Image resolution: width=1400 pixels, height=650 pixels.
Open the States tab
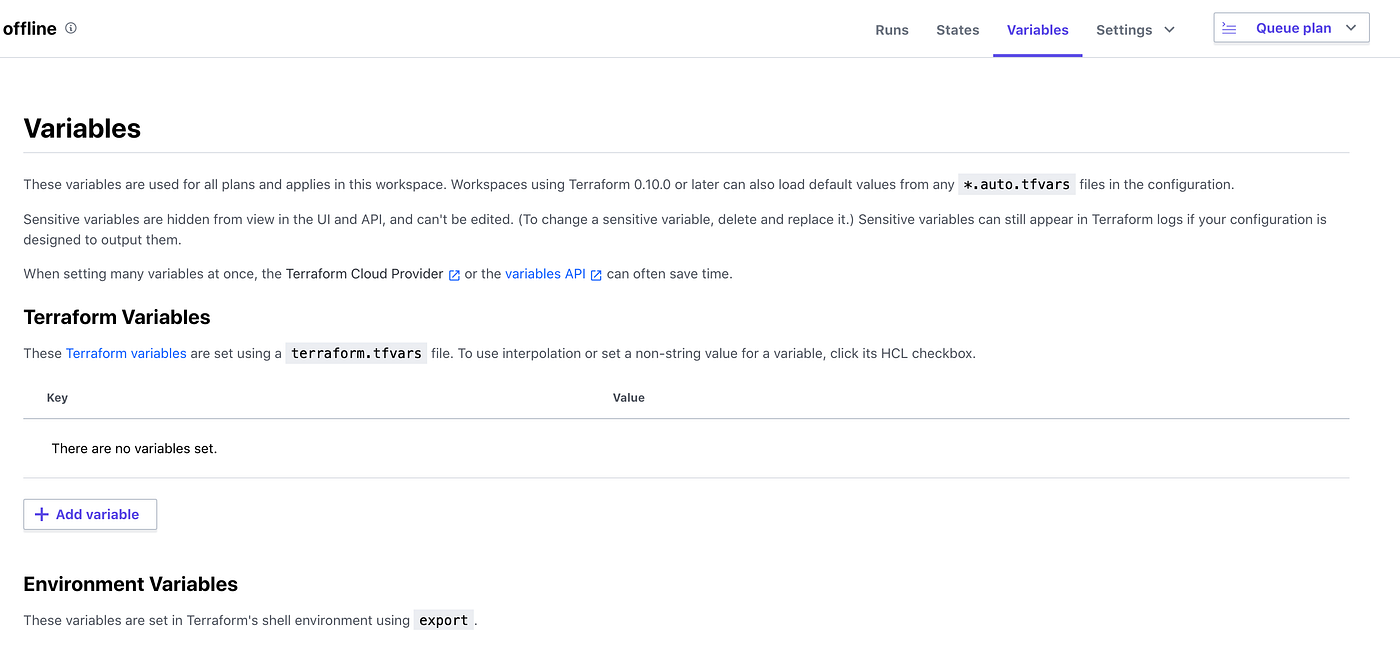pyautogui.click(x=957, y=30)
